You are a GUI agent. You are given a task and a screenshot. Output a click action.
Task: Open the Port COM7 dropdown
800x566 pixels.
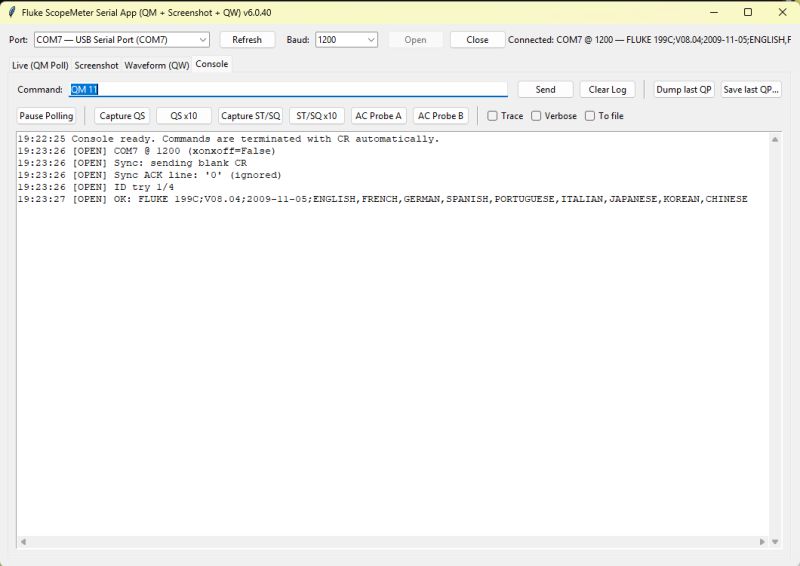121,40
